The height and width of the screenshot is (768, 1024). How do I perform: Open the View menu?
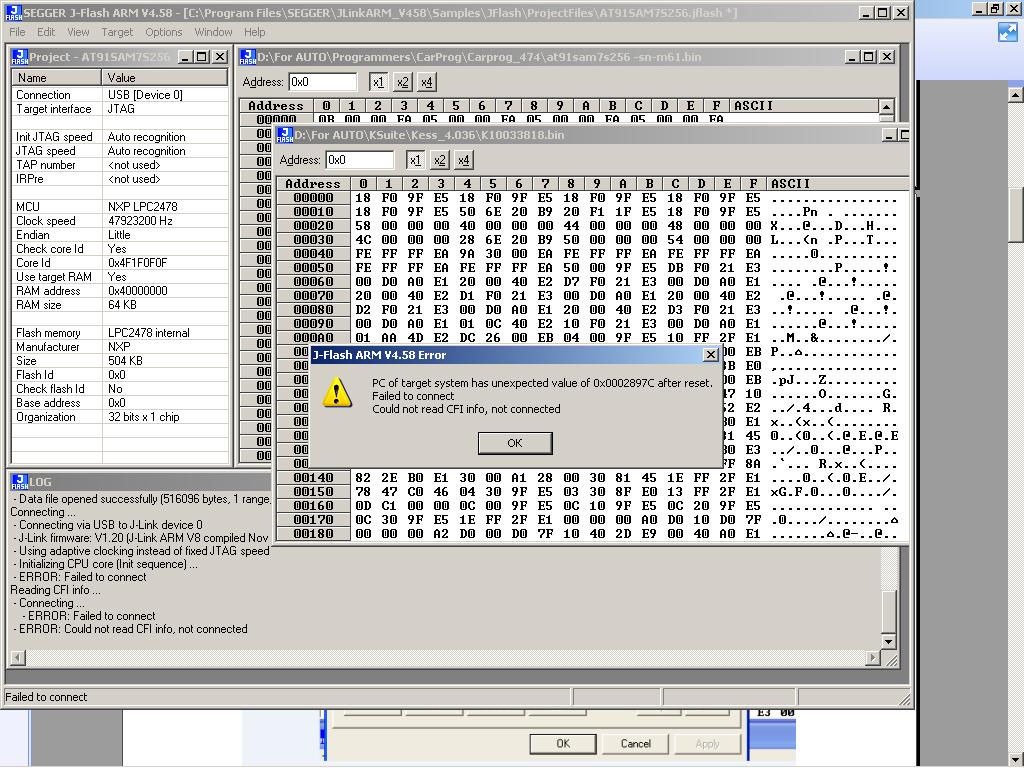[x=78, y=32]
